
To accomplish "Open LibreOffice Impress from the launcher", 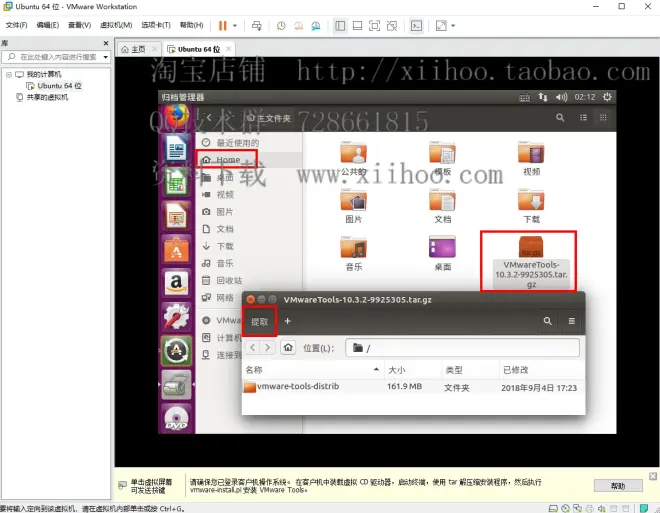I will 176,216.
